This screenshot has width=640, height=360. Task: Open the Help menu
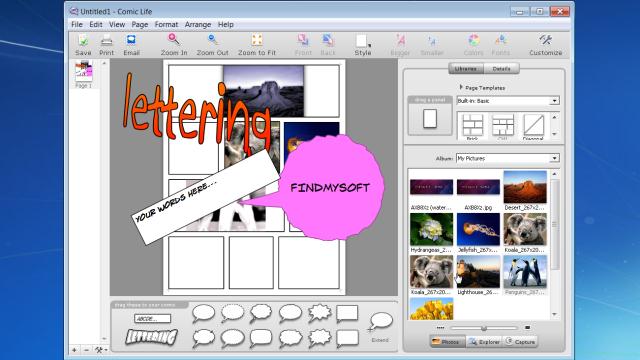pos(226,24)
